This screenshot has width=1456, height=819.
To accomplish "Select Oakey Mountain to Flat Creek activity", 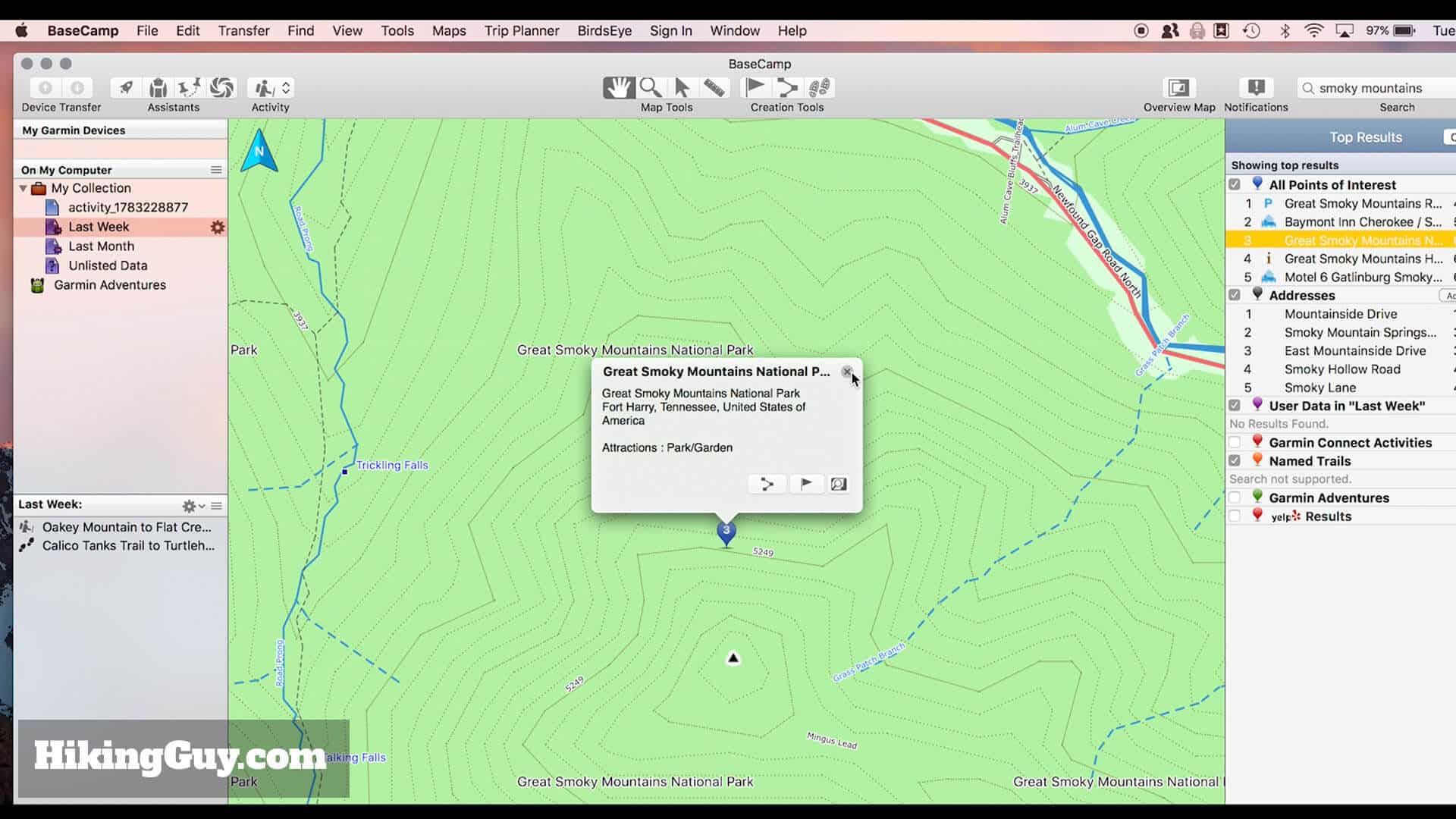I will point(127,527).
